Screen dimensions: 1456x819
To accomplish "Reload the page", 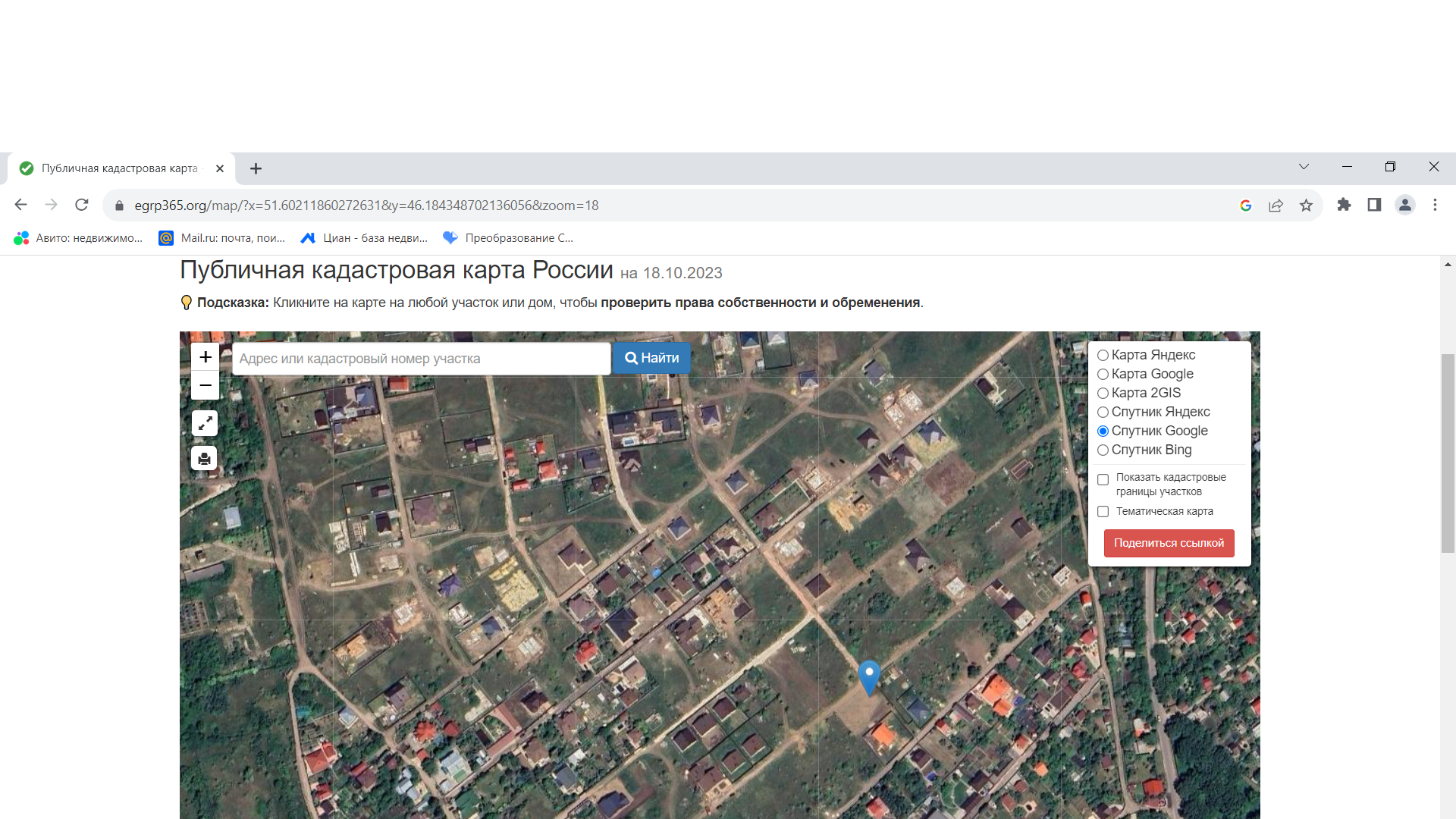I will point(82,205).
